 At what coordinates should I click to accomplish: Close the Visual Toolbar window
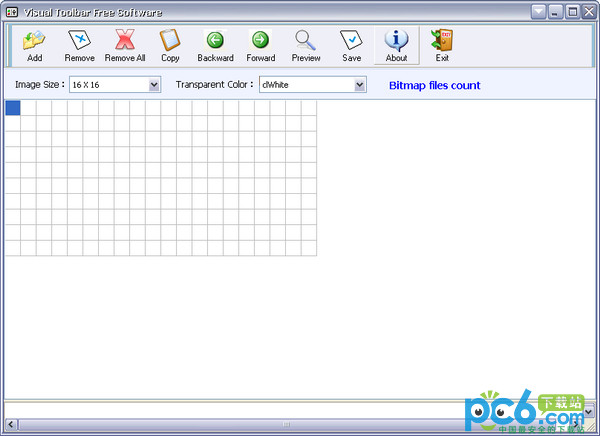click(x=589, y=12)
